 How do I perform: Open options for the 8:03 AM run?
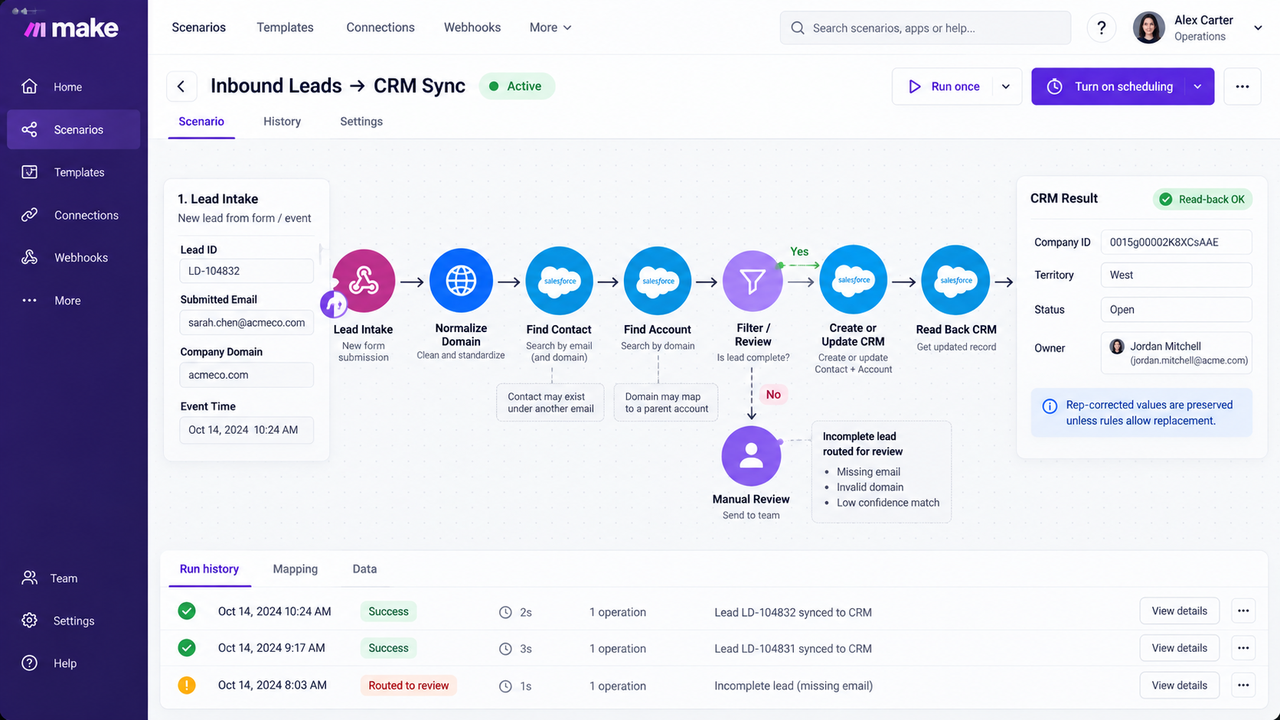coord(1243,685)
